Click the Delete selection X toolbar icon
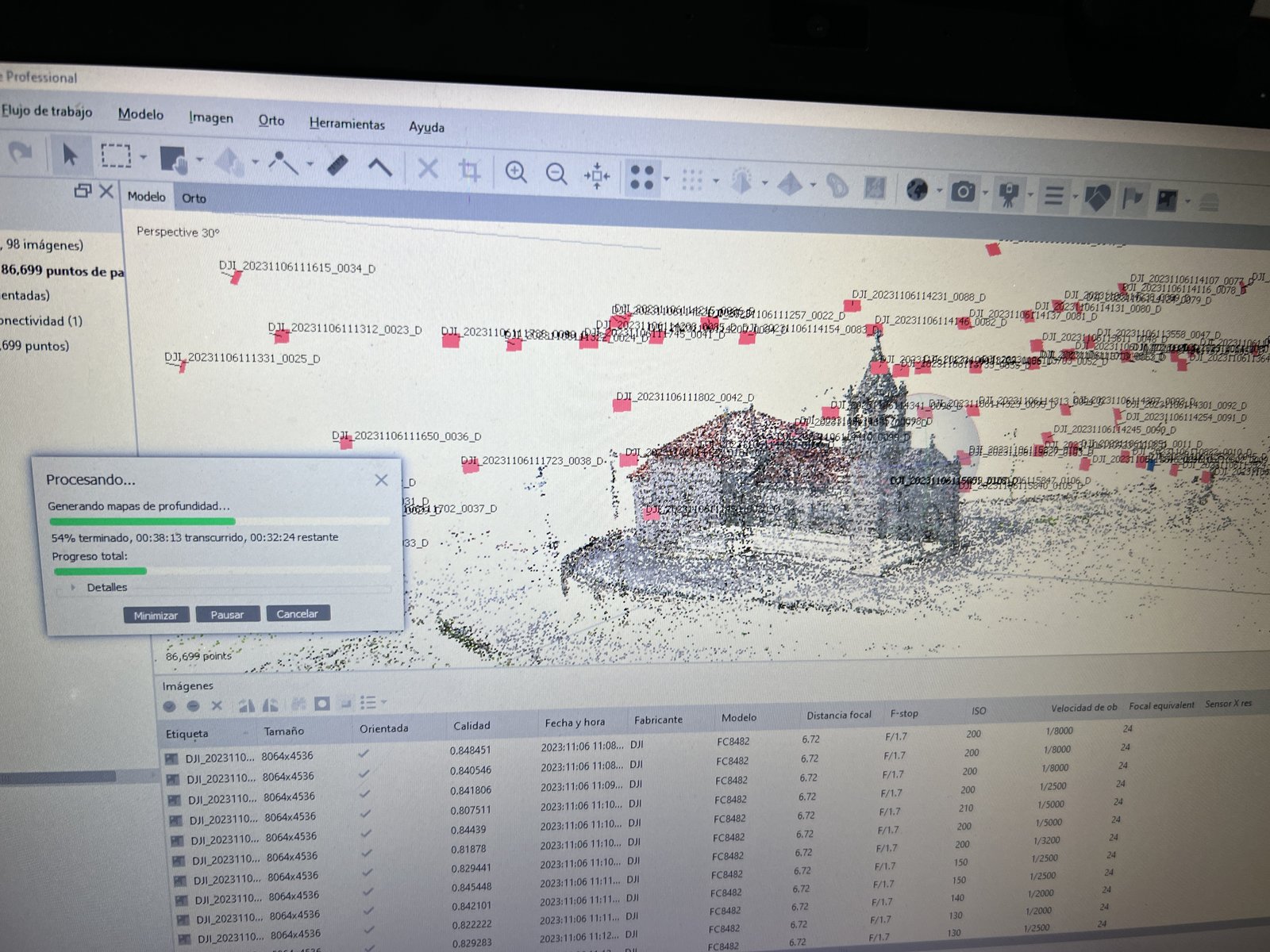This screenshot has width=1270, height=952. (x=428, y=168)
